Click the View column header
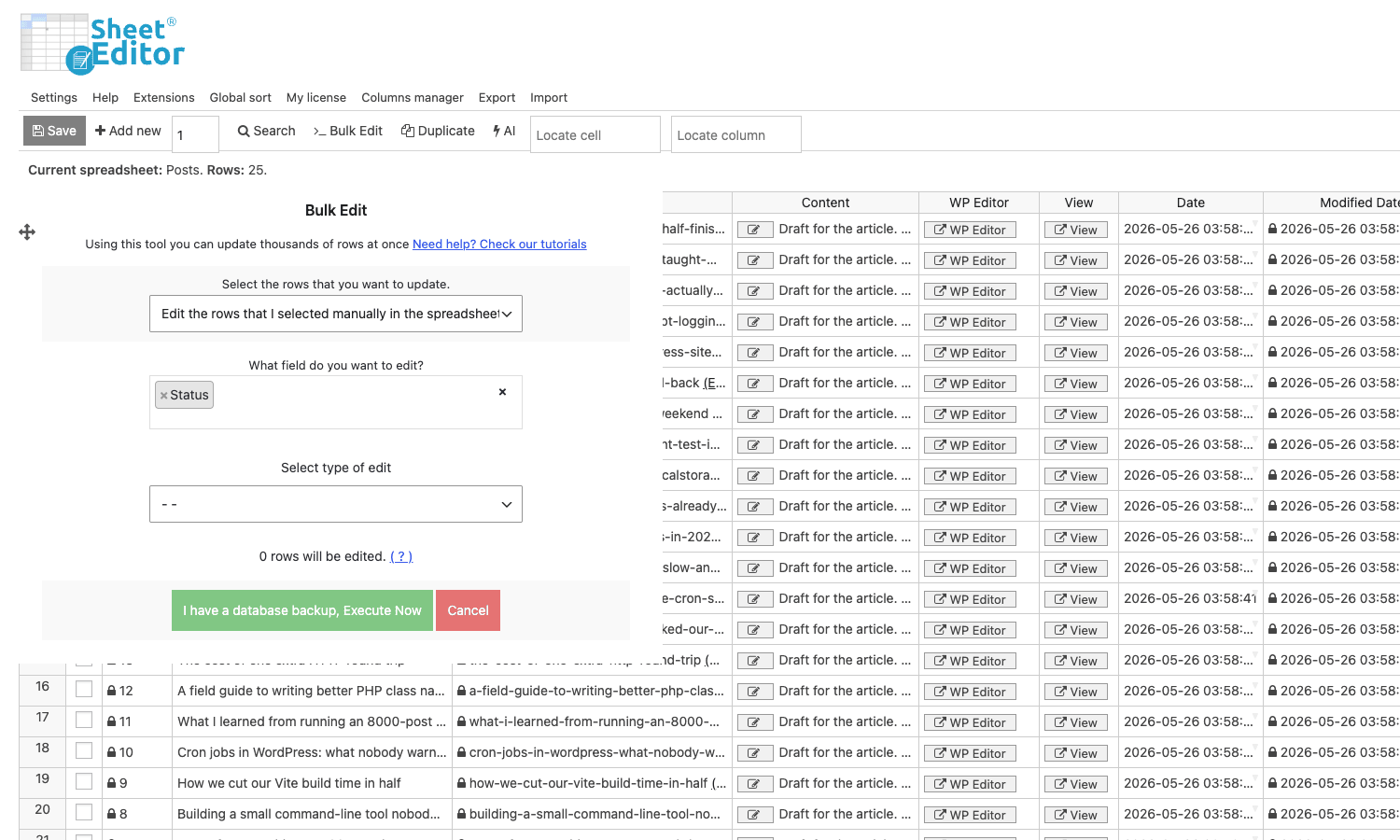Viewport: 1400px width, 840px height. point(1079,203)
